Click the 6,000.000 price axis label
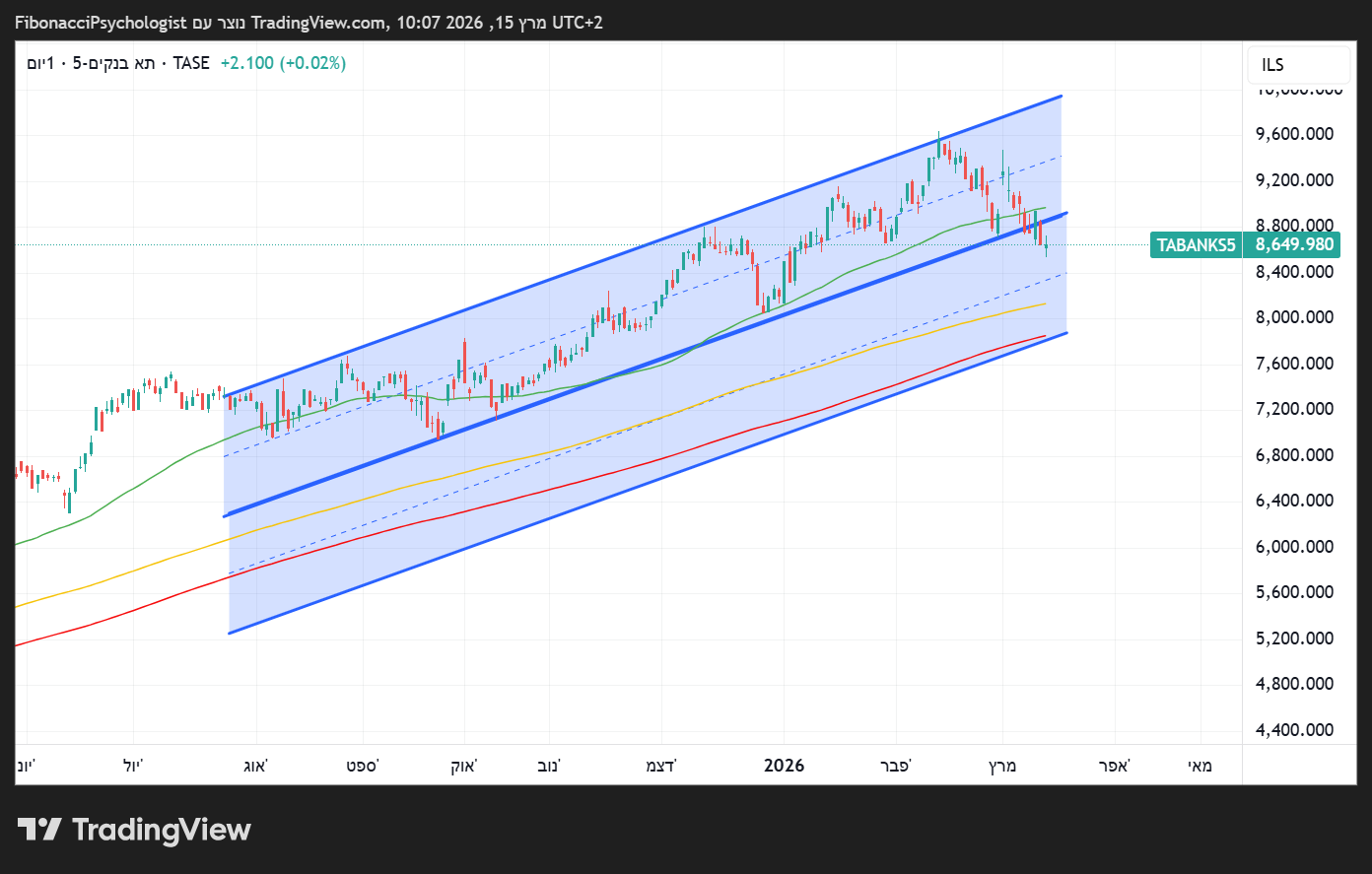Screen dimensions: 1372x874 1294,547
